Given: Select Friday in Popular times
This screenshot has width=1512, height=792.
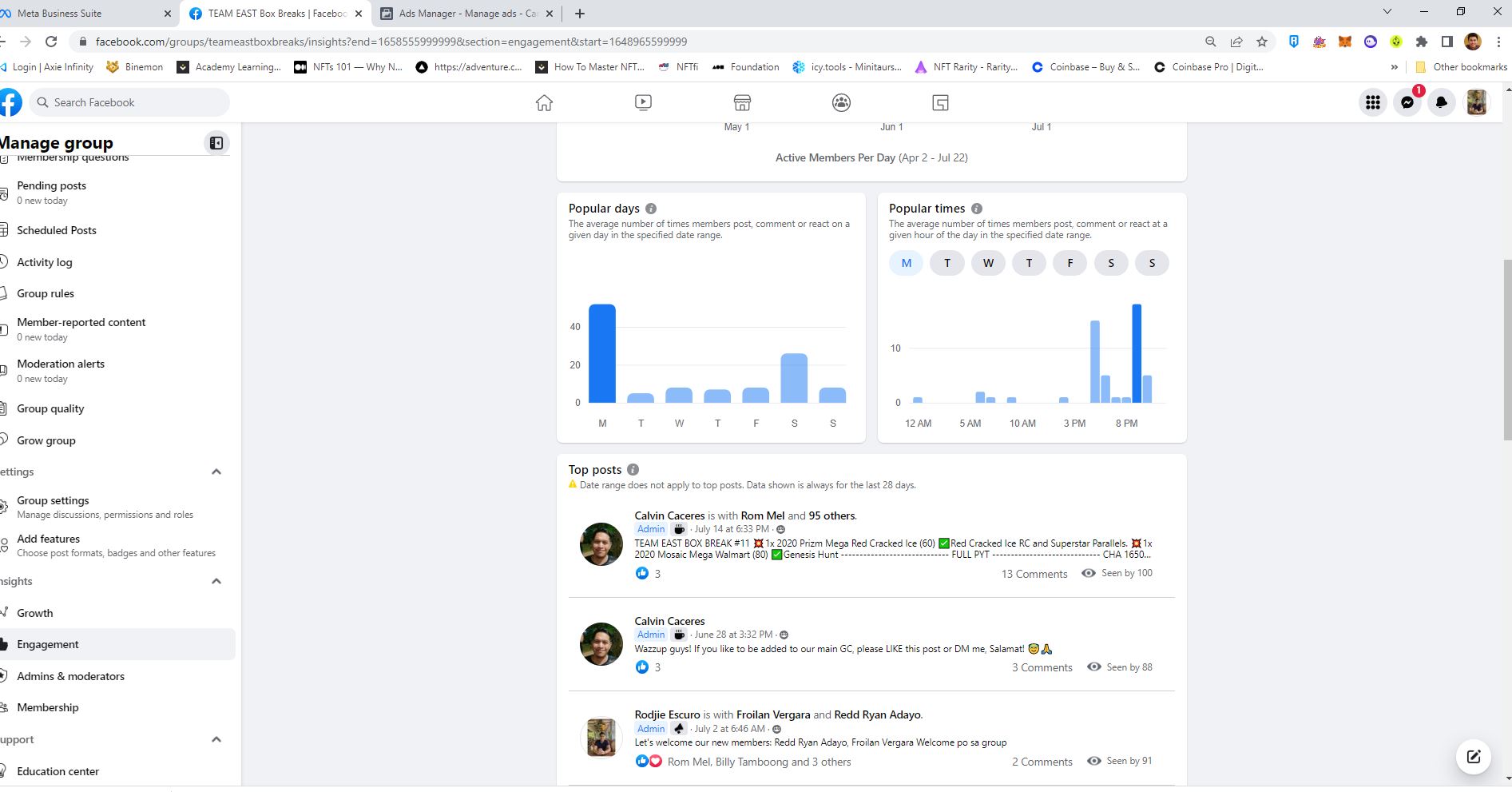Looking at the screenshot, I should coord(1070,263).
